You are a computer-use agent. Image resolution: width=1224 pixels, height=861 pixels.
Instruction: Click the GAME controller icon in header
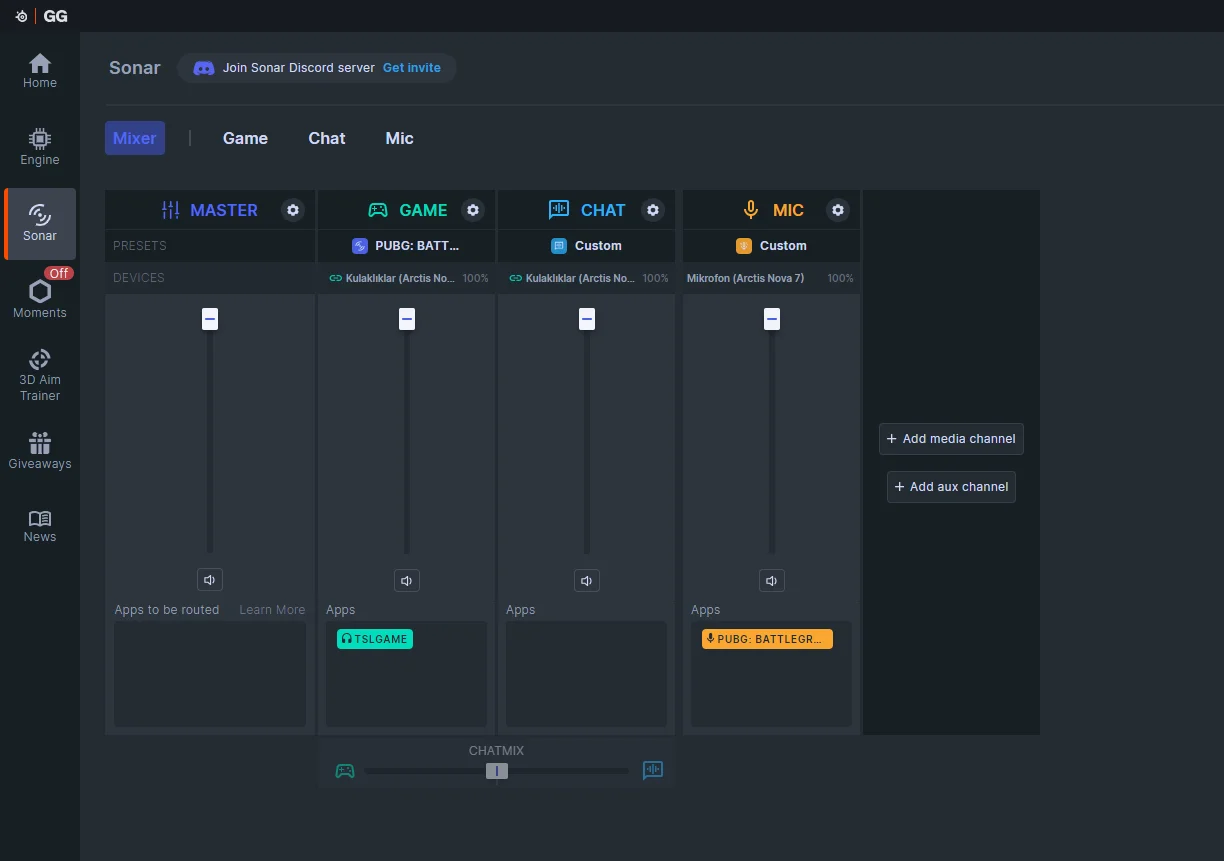click(378, 210)
